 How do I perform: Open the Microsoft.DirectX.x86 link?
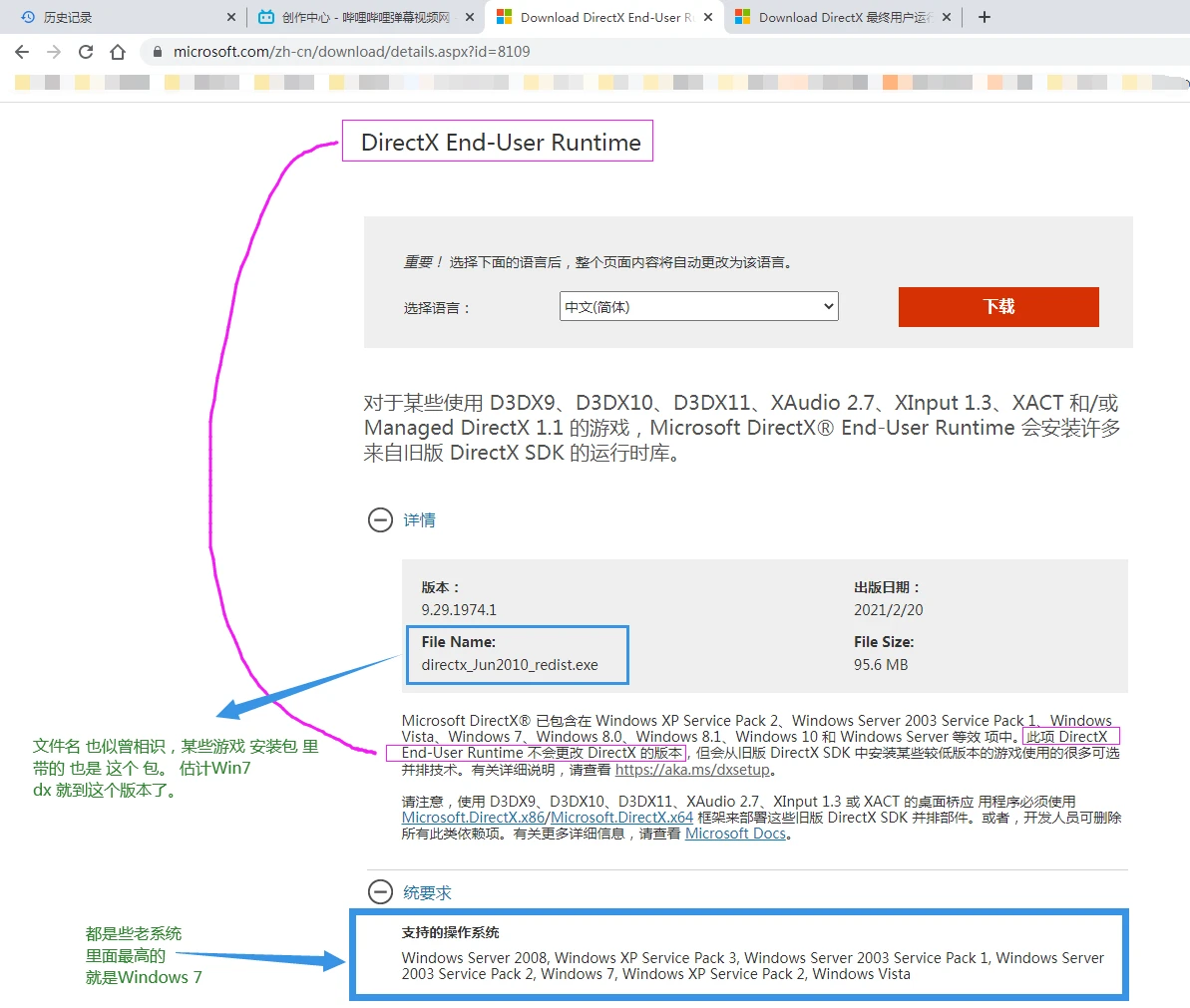473,818
